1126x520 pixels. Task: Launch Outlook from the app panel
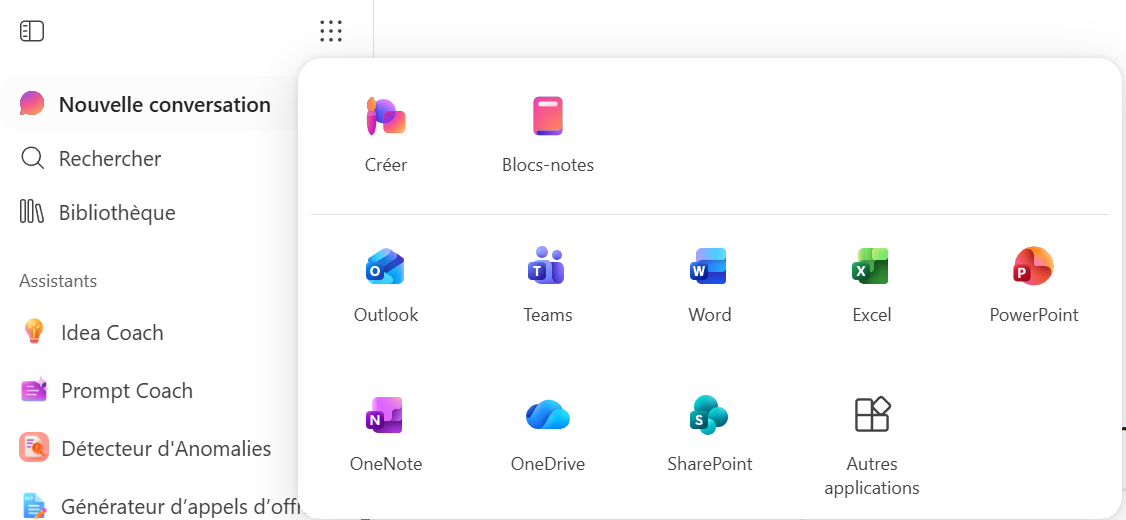pyautogui.click(x=386, y=266)
